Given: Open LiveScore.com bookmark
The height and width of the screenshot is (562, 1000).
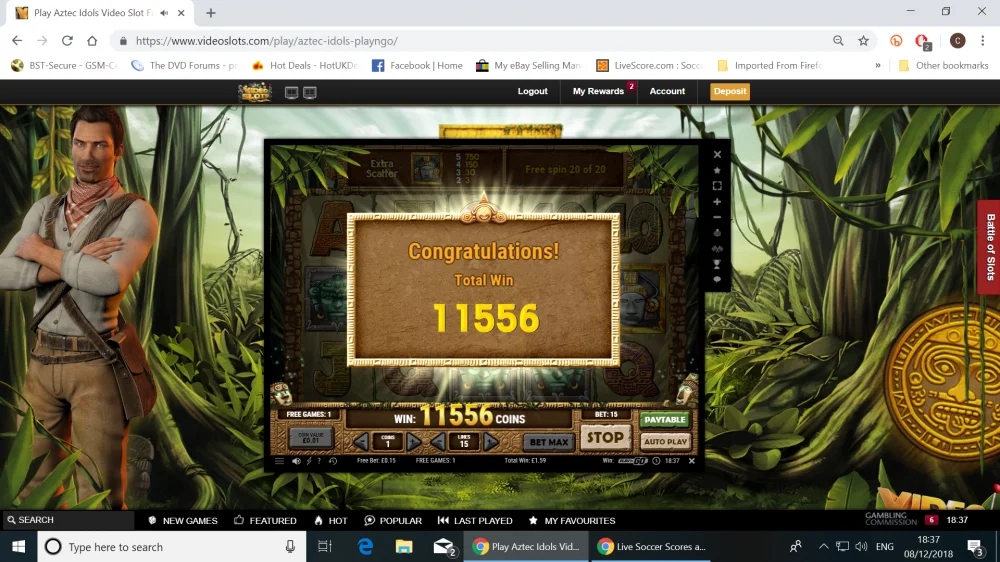Looking at the screenshot, I should 649,65.
